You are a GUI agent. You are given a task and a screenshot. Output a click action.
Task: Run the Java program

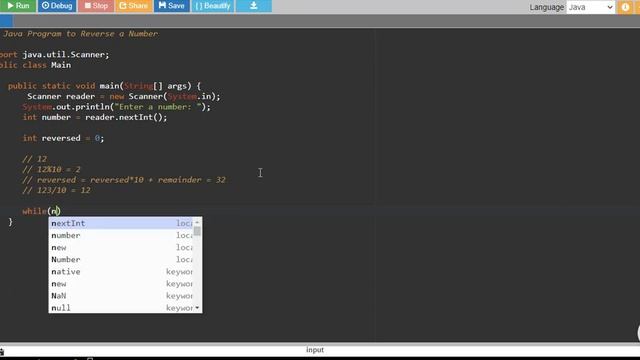coord(18,6)
